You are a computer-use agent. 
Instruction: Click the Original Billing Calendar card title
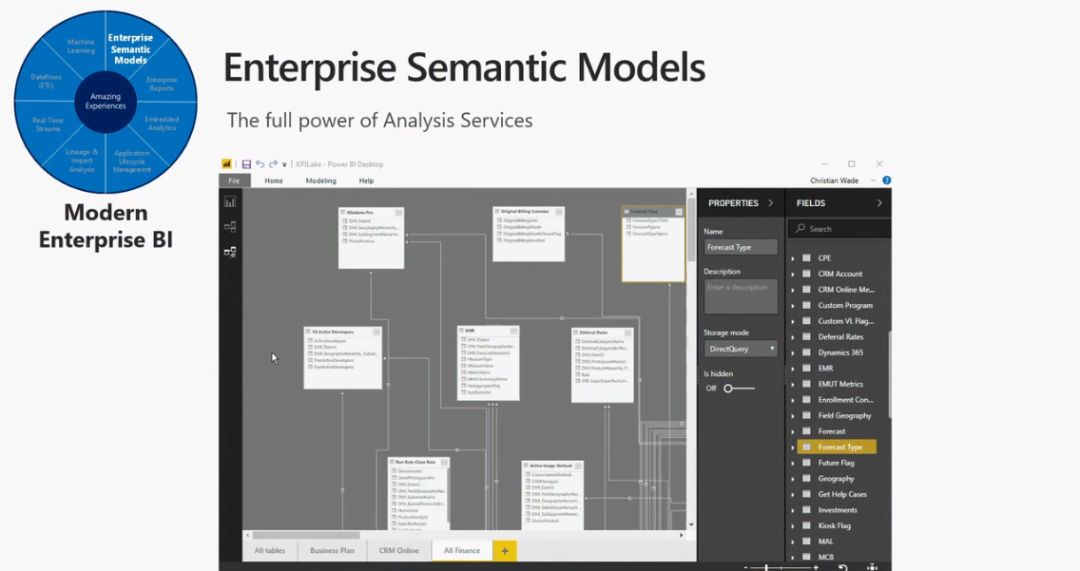(x=526, y=211)
